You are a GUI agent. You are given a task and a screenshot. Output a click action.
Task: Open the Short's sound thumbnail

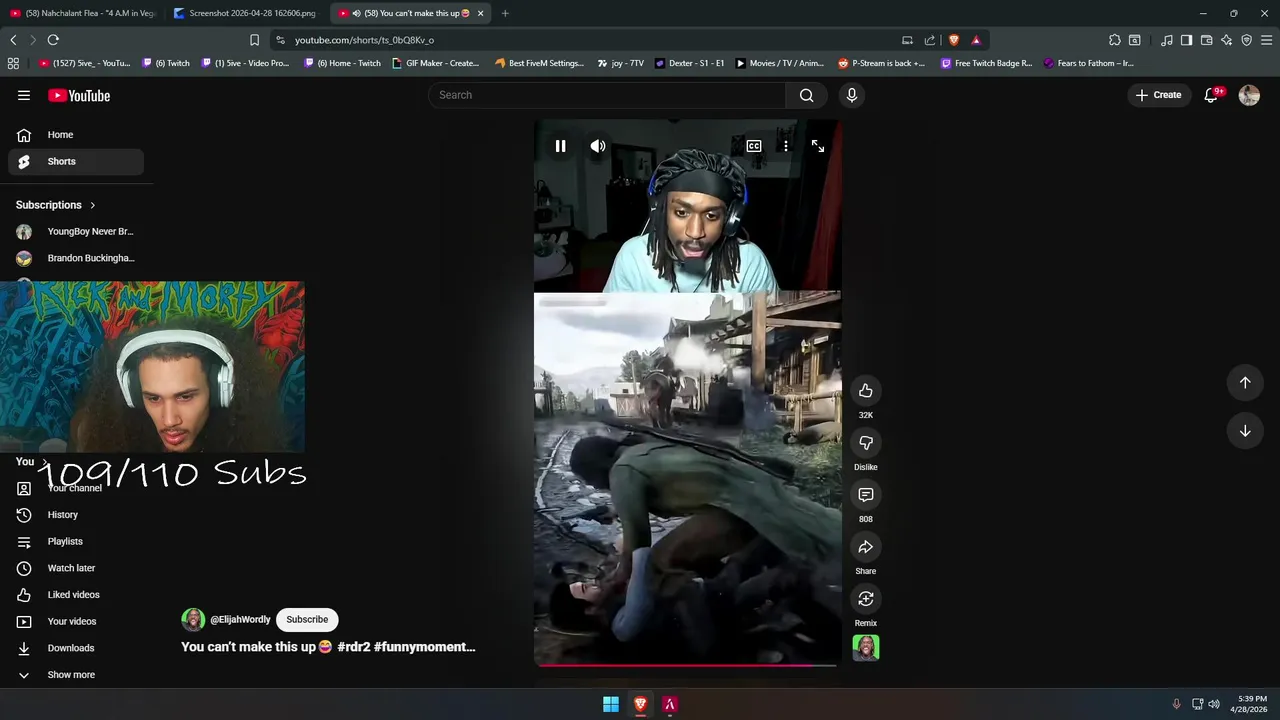[866, 648]
